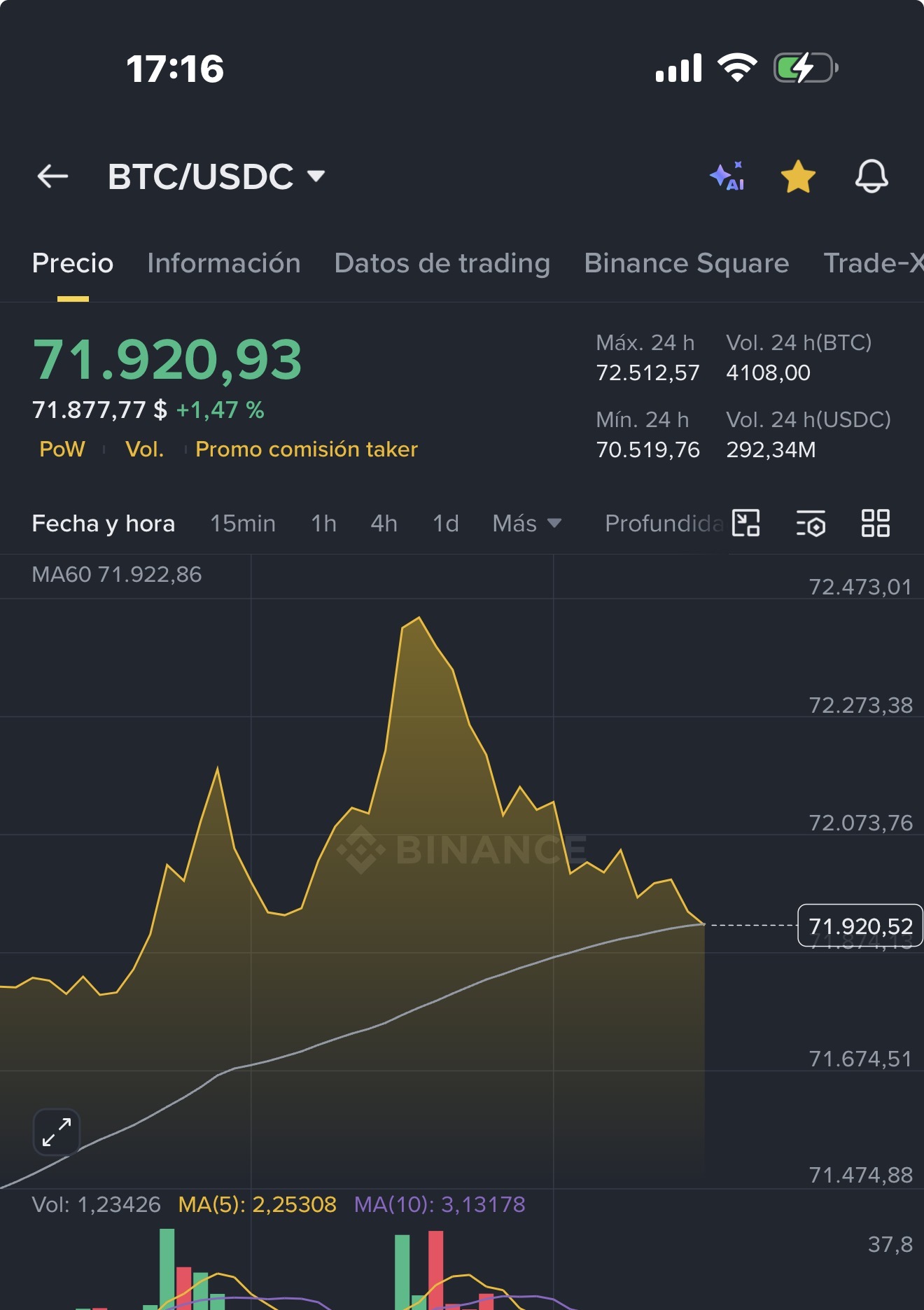The height and width of the screenshot is (1310, 924).
Task: Open the AI analysis sparkle icon
Action: pyautogui.click(x=727, y=176)
